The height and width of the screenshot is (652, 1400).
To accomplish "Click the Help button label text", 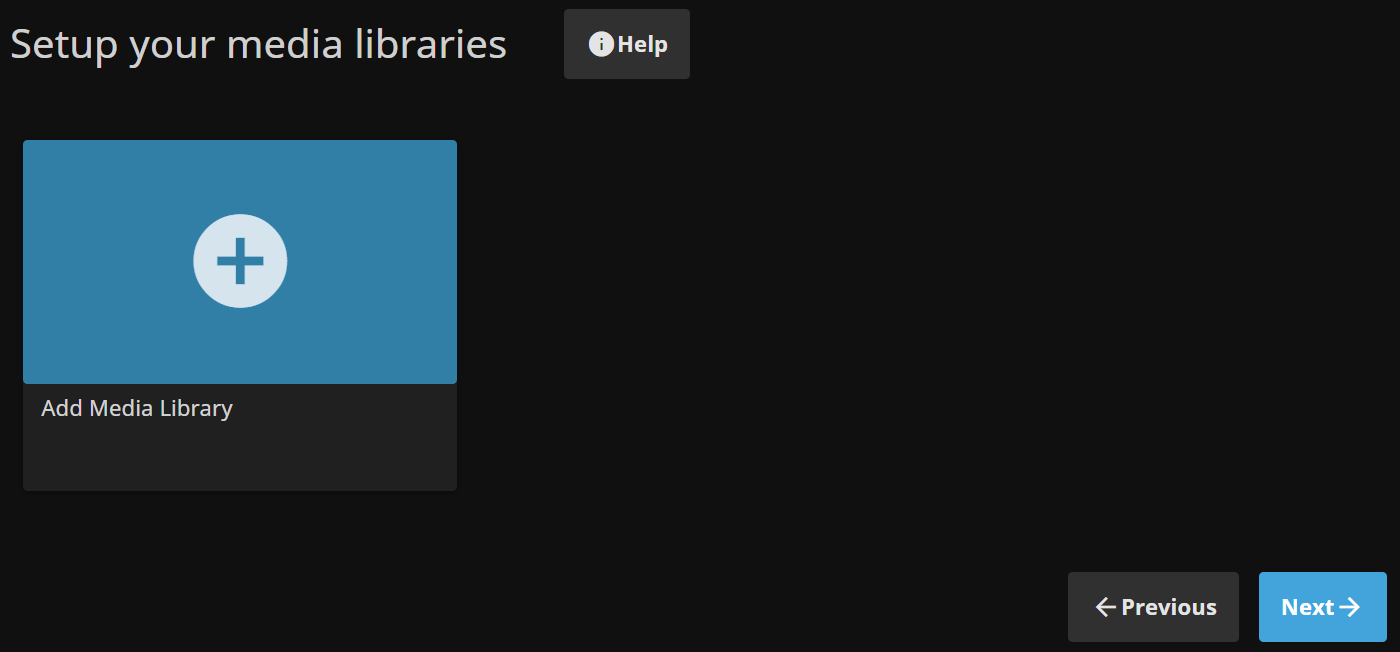I will [x=640, y=43].
